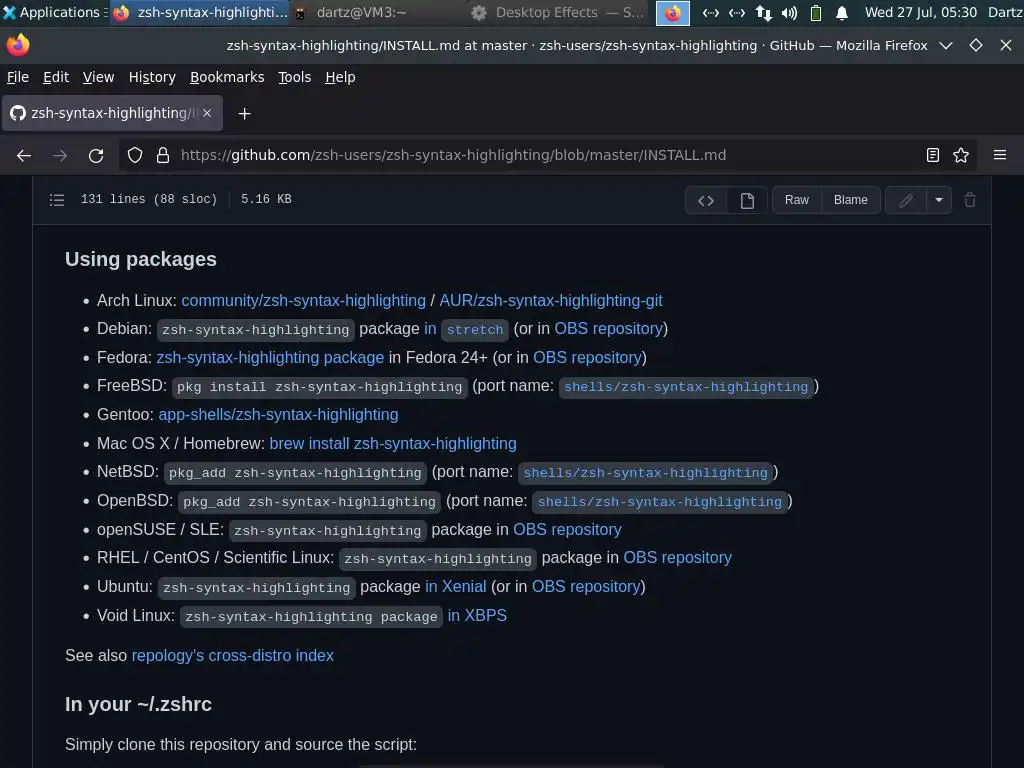Click the Ubuntu line OBS repository link
The height and width of the screenshot is (768, 1024).
point(586,586)
